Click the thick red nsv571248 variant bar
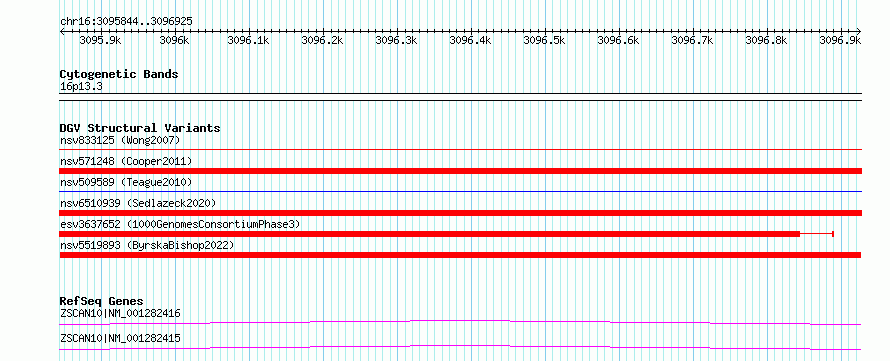890x361 pixels. [460, 171]
